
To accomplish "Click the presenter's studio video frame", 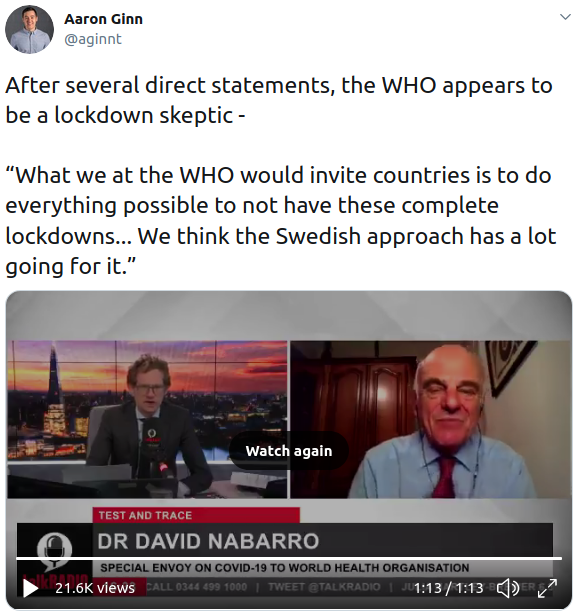I will (147, 420).
